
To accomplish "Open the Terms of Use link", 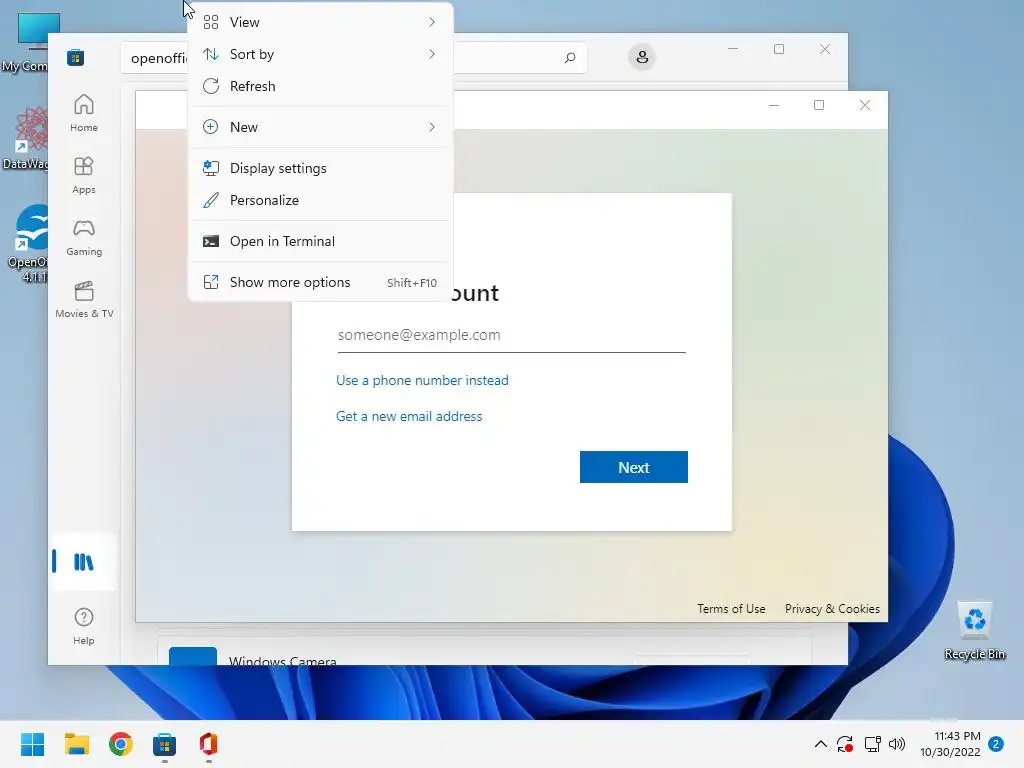I will tap(731, 609).
